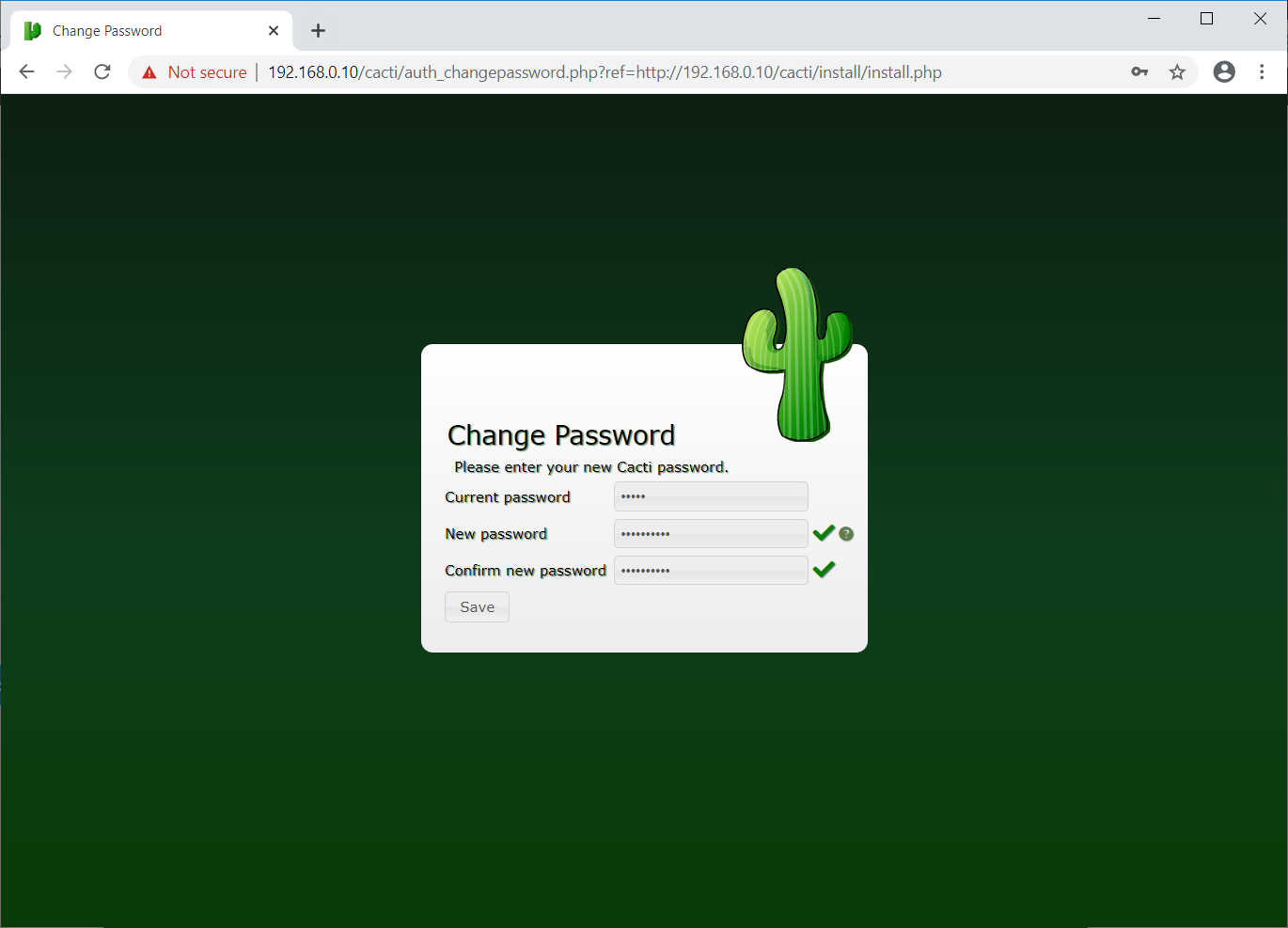1288x928 pixels.
Task: Bookmark this page with the star icon
Action: (x=1177, y=72)
